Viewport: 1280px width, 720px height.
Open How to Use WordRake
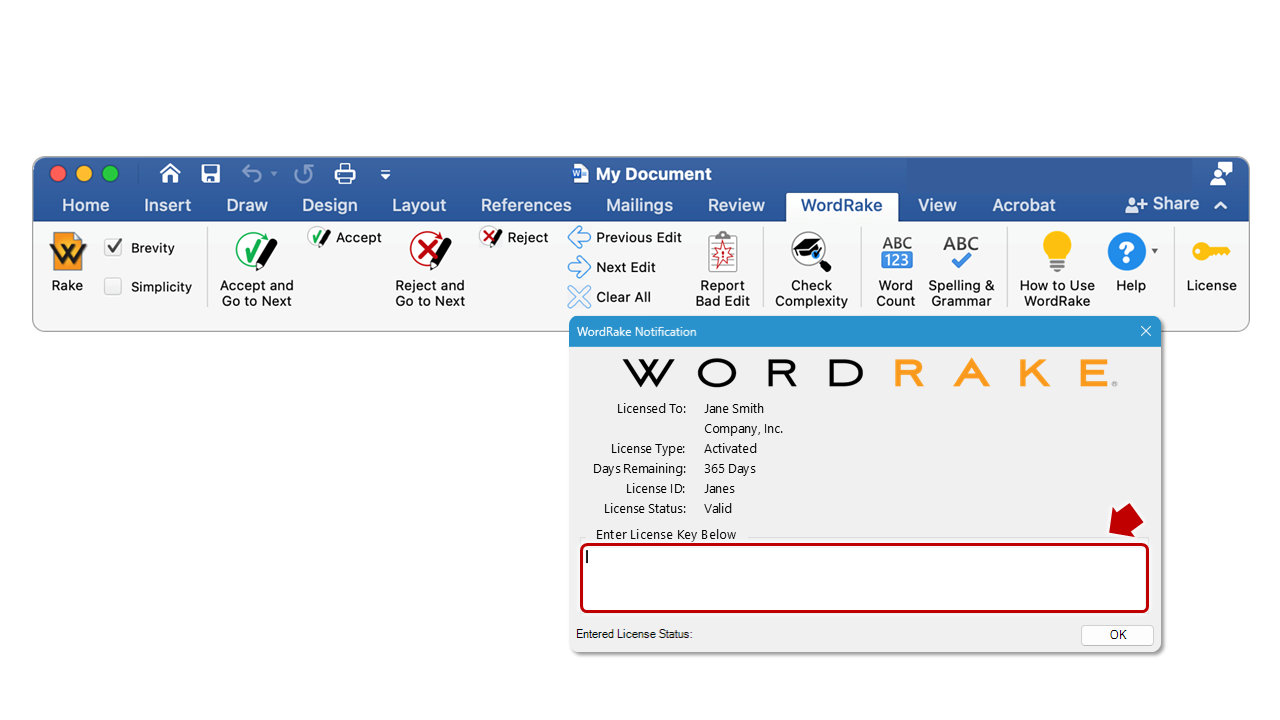coord(1057,270)
